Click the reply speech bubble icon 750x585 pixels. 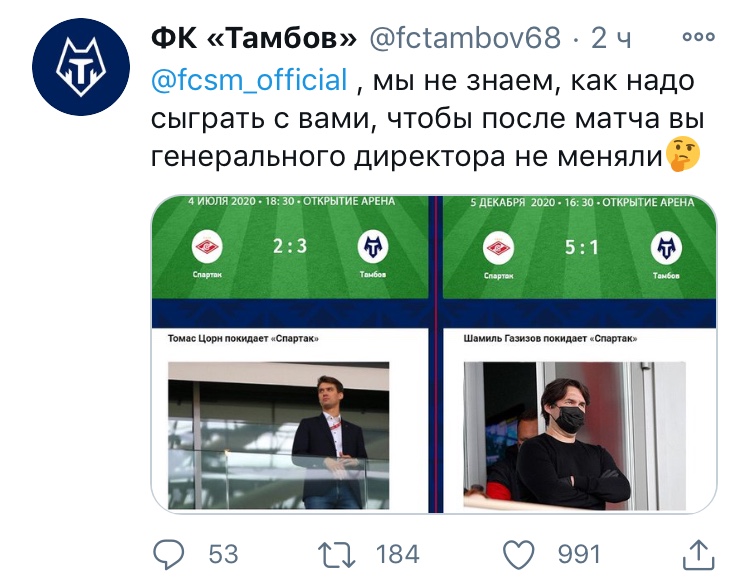(x=169, y=553)
